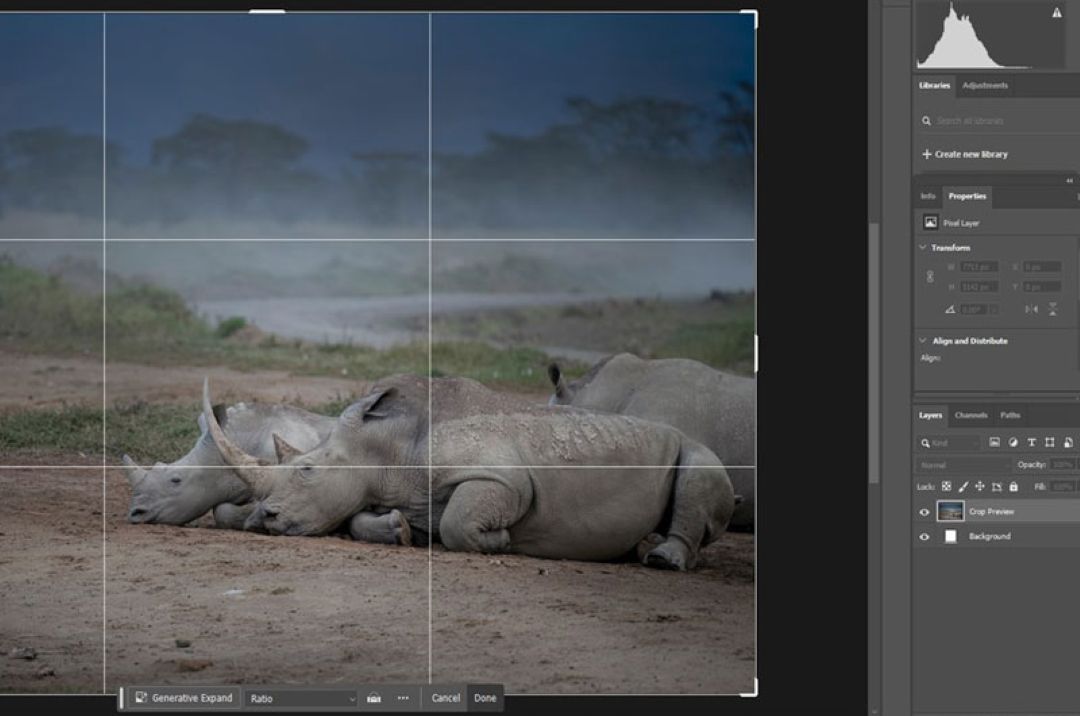The height and width of the screenshot is (716, 1080).
Task: Click the lock image pixels brush icon
Action: (x=963, y=487)
